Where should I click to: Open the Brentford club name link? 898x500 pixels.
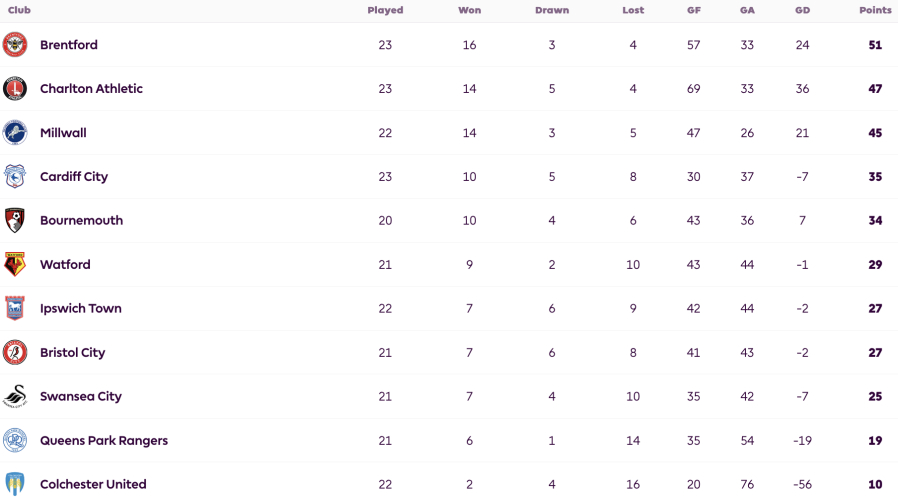point(69,45)
